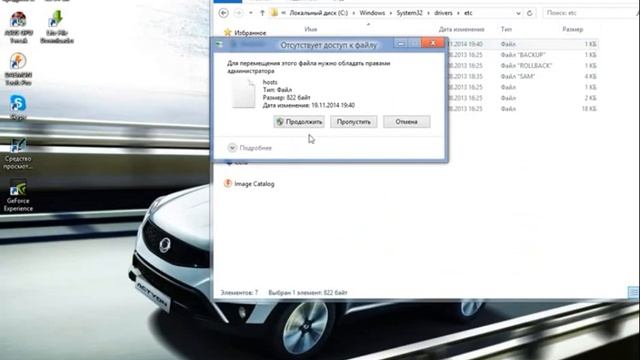Click the hosts file name in dialog
This screenshot has width=640, height=360.
point(270,82)
